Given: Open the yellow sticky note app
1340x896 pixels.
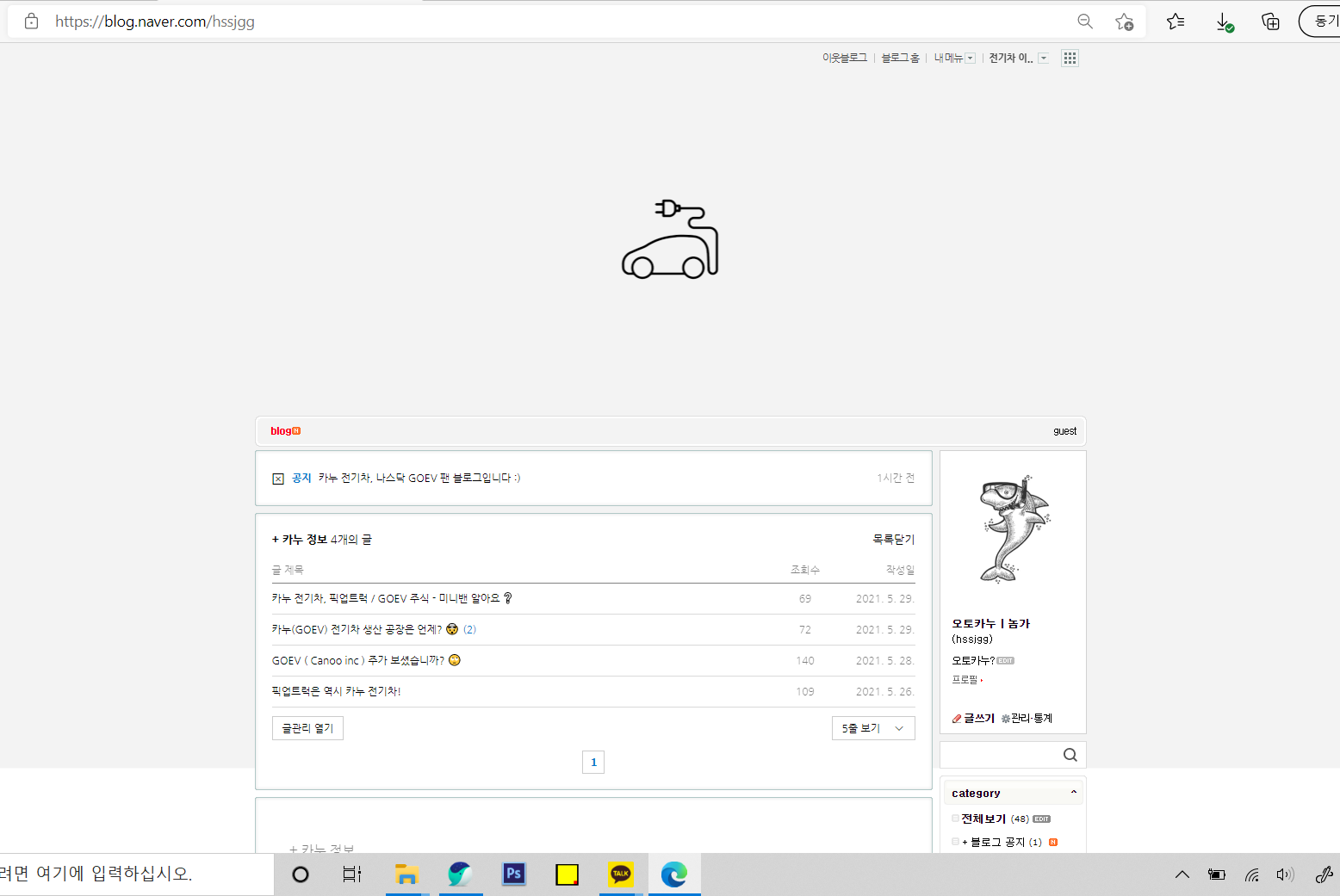Looking at the screenshot, I should pyautogui.click(x=568, y=874).
